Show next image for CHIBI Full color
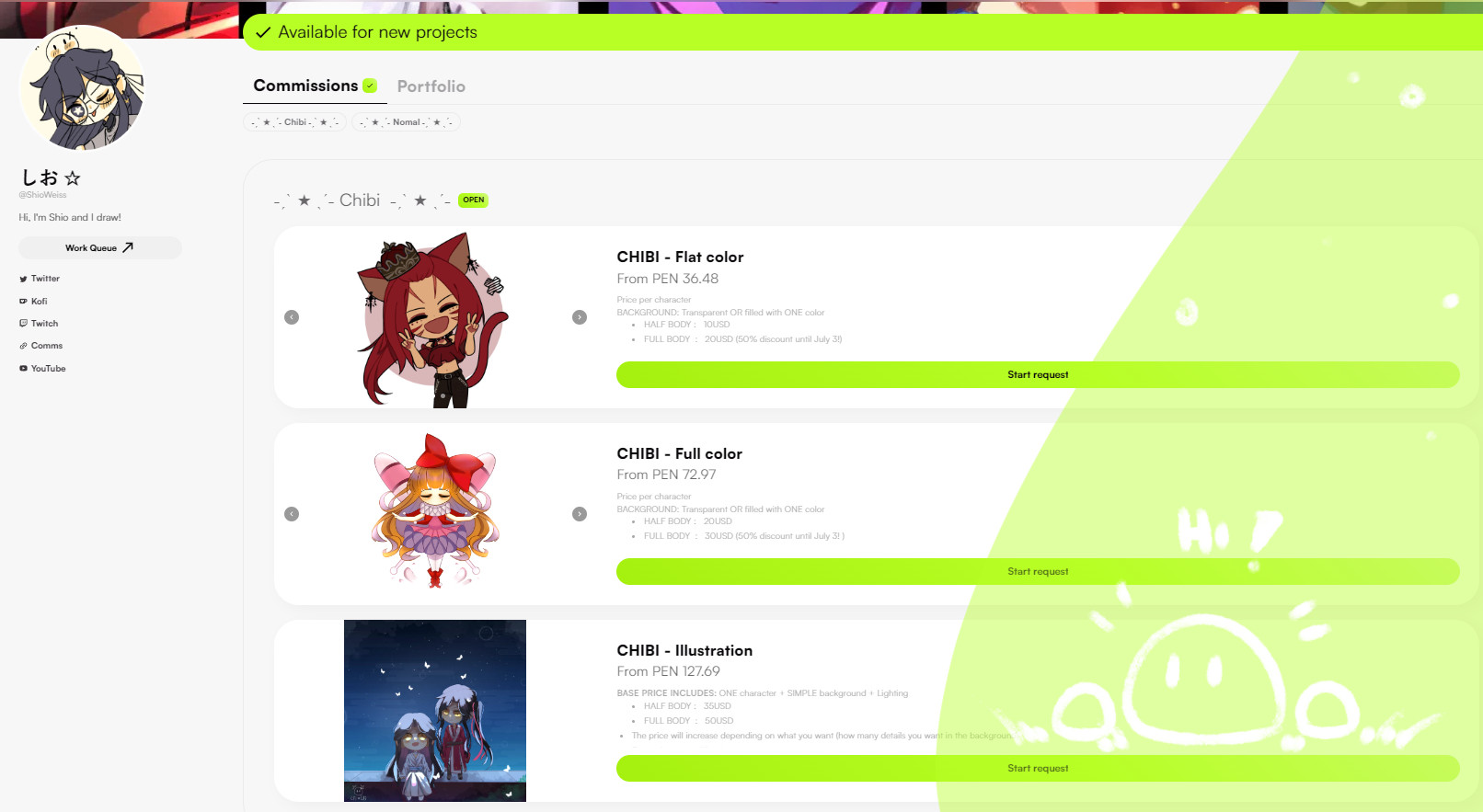This screenshot has height=812, width=1483. [x=580, y=514]
